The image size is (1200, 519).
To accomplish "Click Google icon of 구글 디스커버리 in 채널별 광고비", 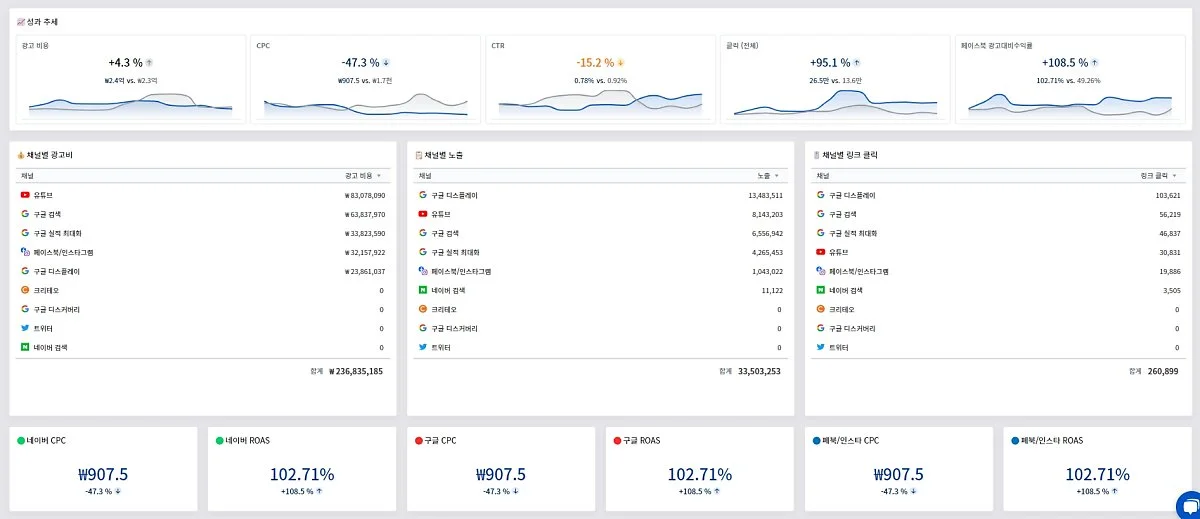I will coord(25,309).
